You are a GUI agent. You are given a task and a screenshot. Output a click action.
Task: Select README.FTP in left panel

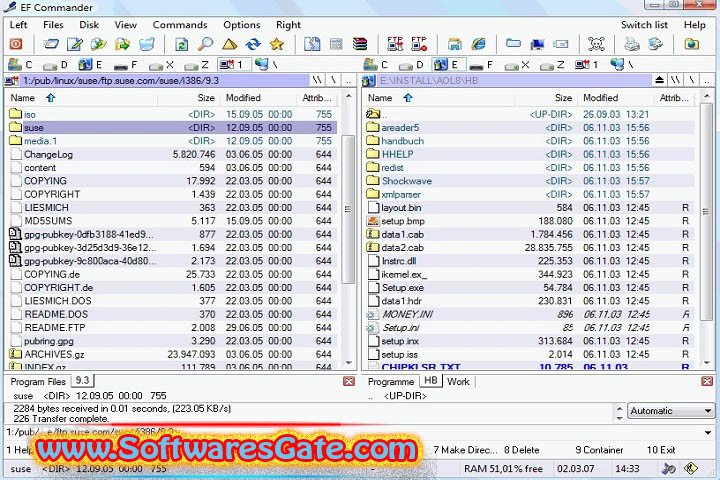tap(172, 328)
